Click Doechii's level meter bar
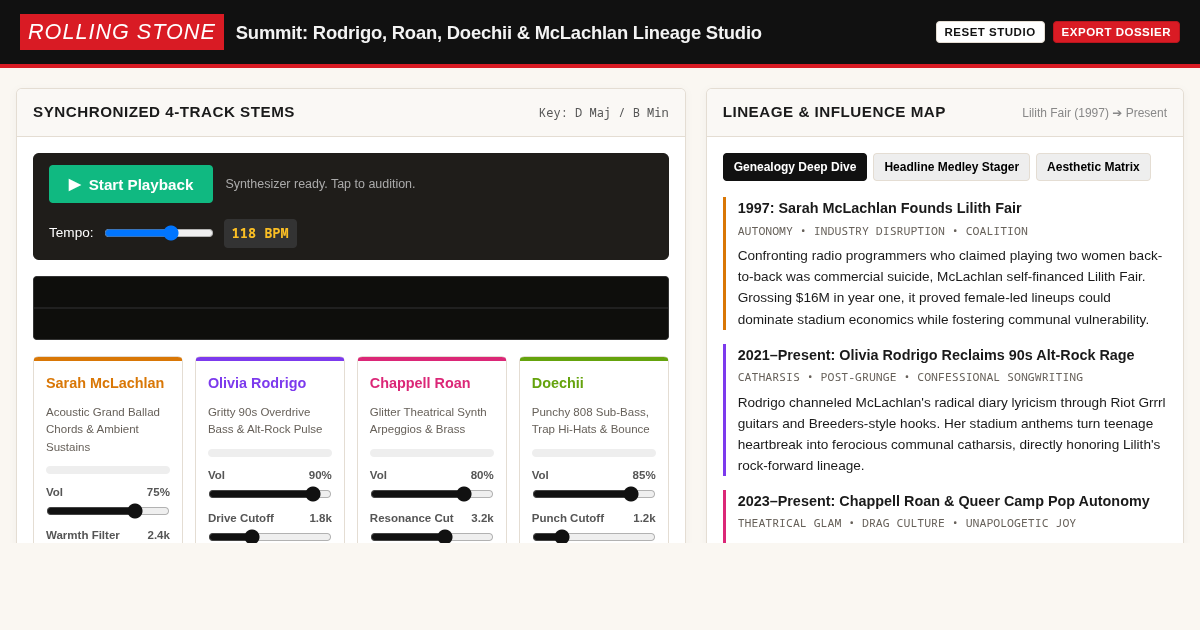 tap(594, 453)
